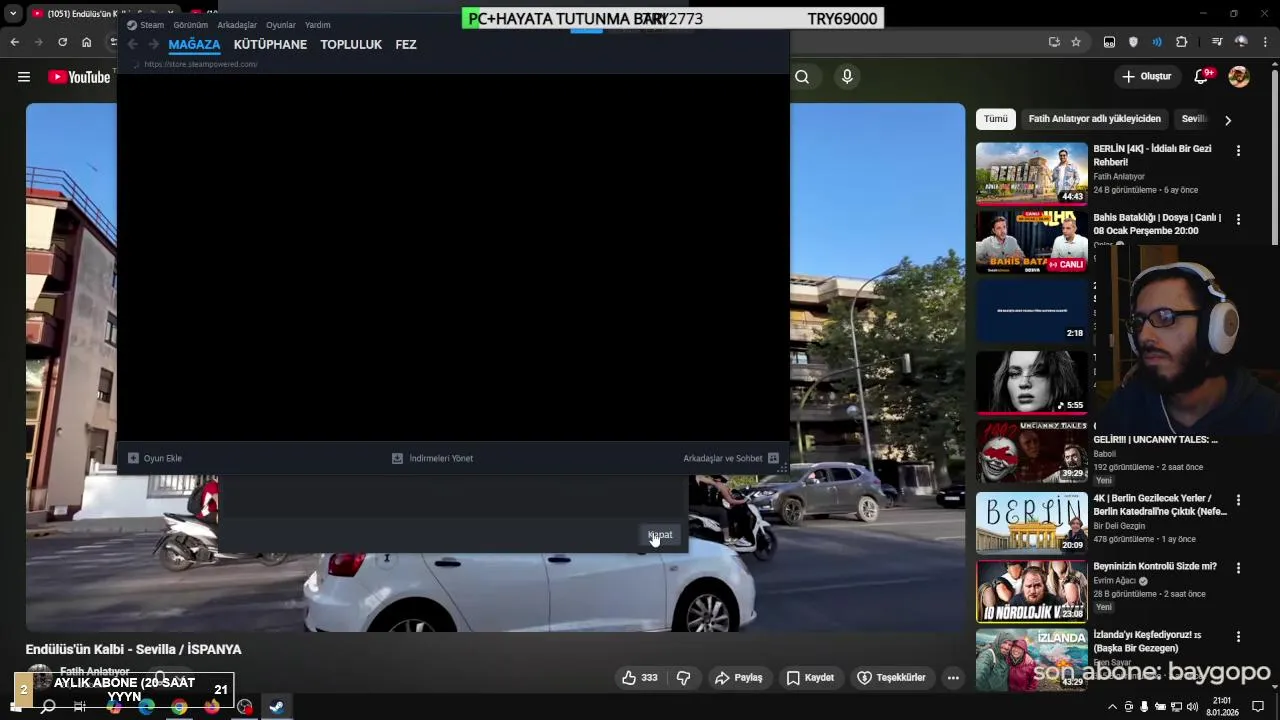Screen dimensions: 1280x720
Task: Go back in Chrome browser
Action: coord(14,42)
